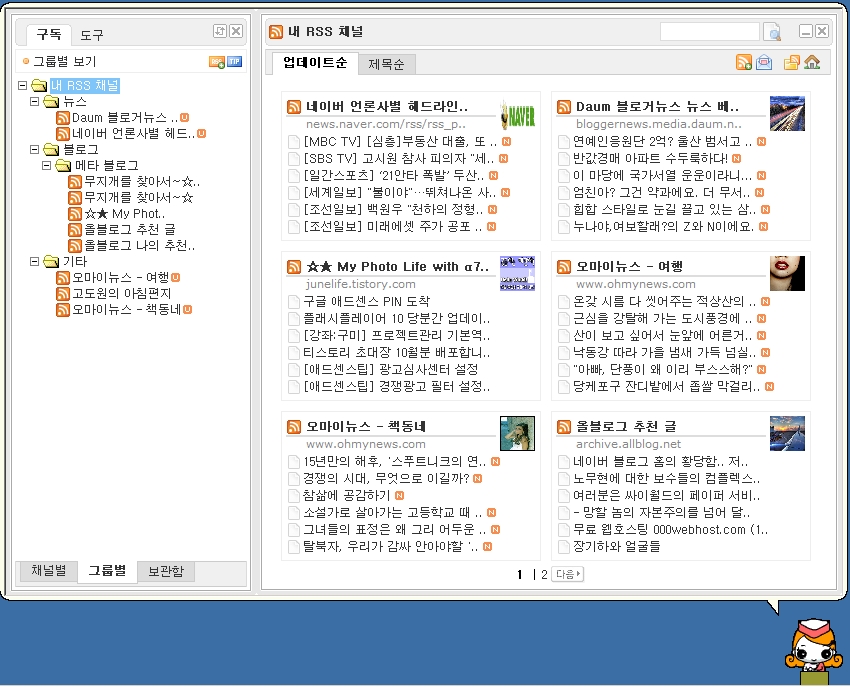Select Daum 블로거뉴스 in tree
Screen dimensions: 850x687
[x=125, y=118]
